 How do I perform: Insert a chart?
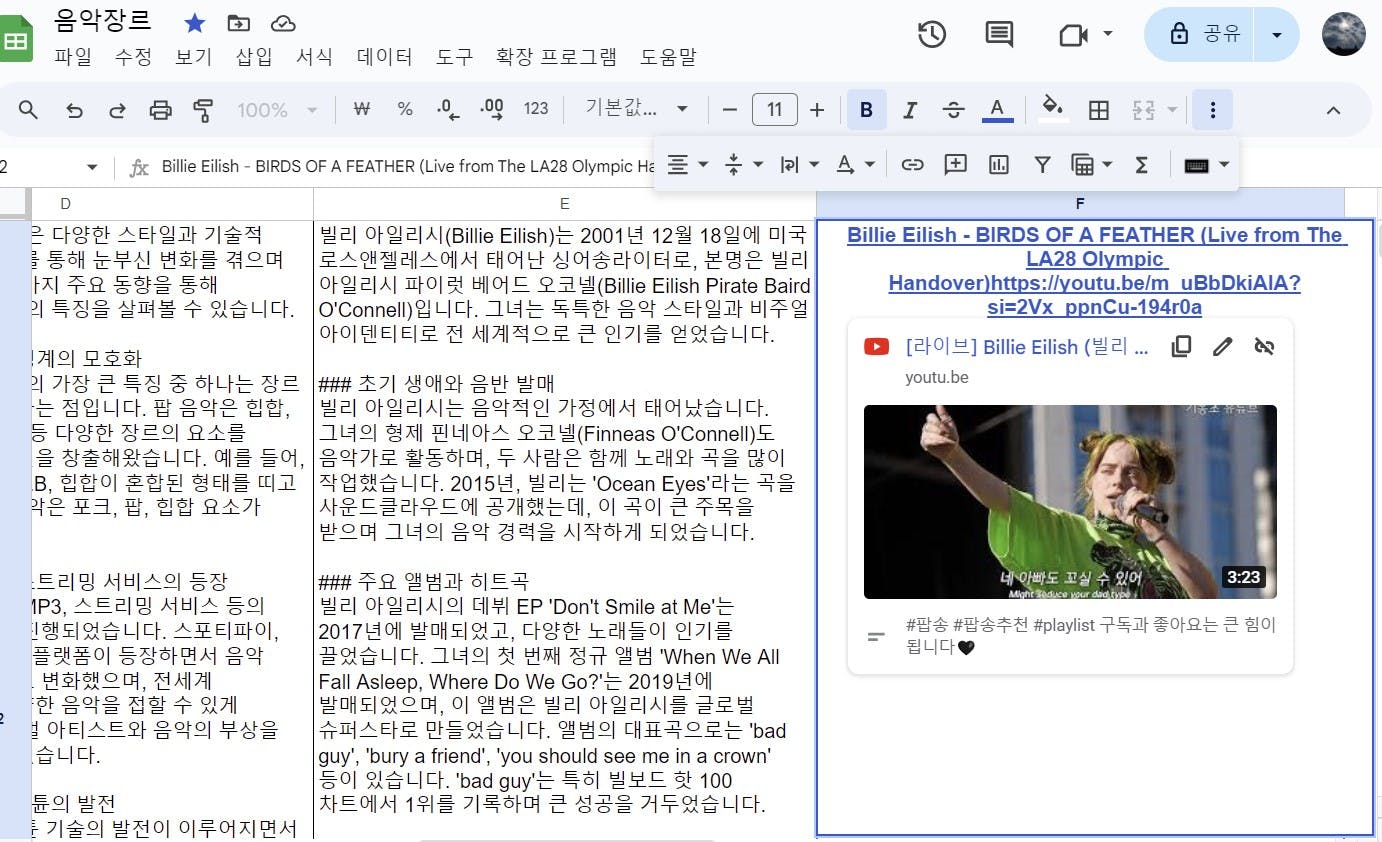point(999,165)
